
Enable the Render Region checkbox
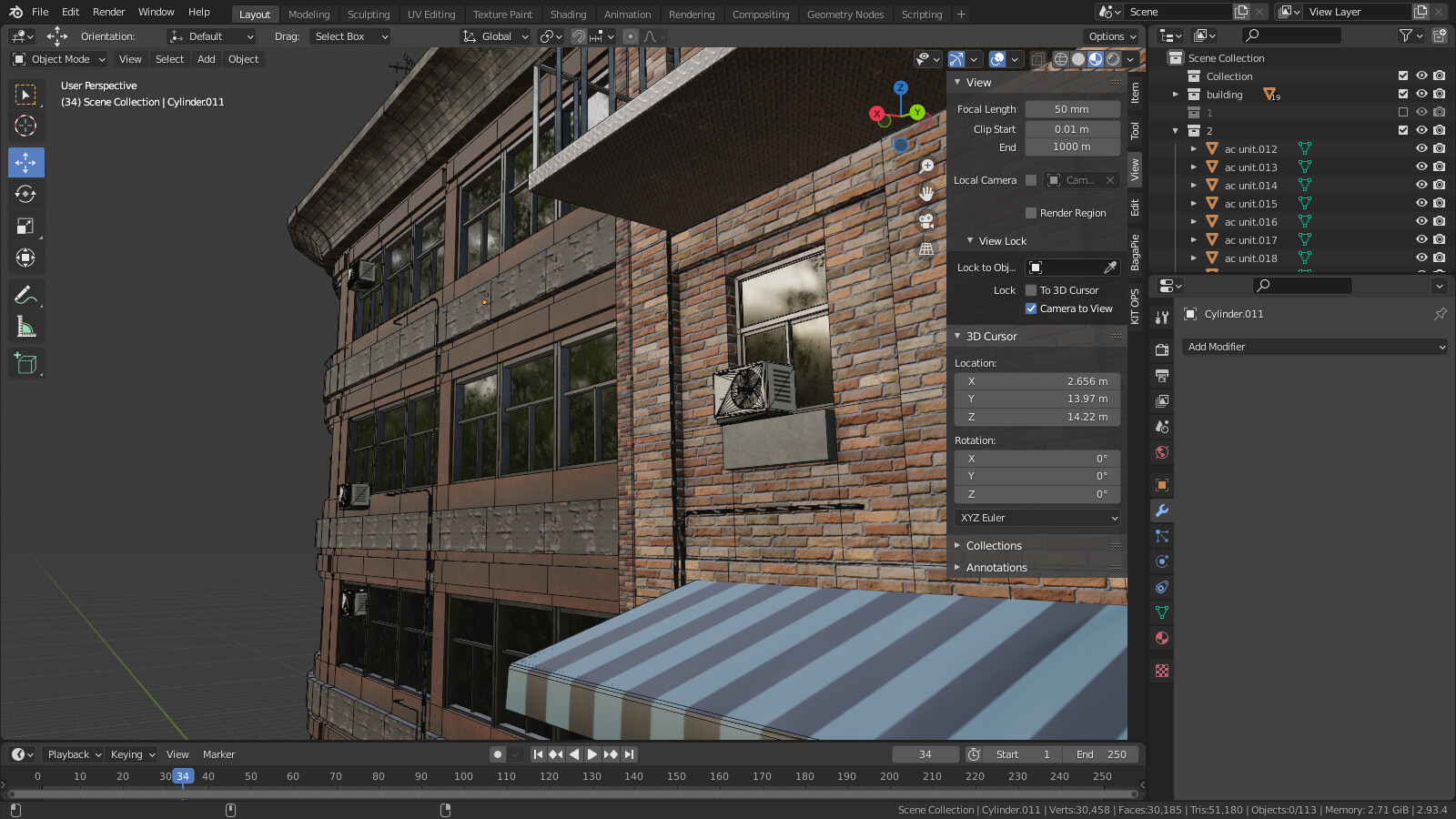1029,213
